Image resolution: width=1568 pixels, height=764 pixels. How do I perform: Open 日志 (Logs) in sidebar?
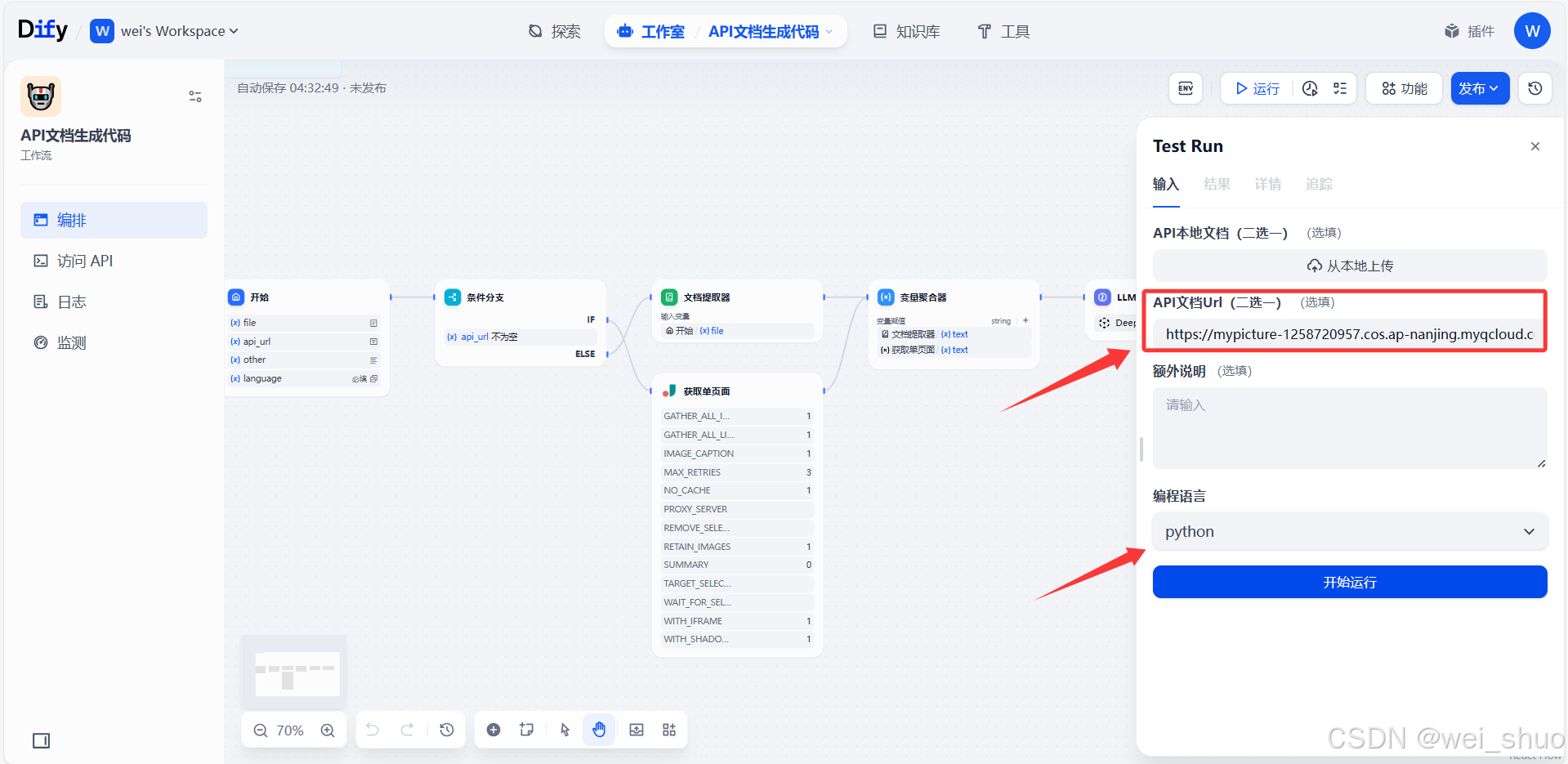point(114,302)
